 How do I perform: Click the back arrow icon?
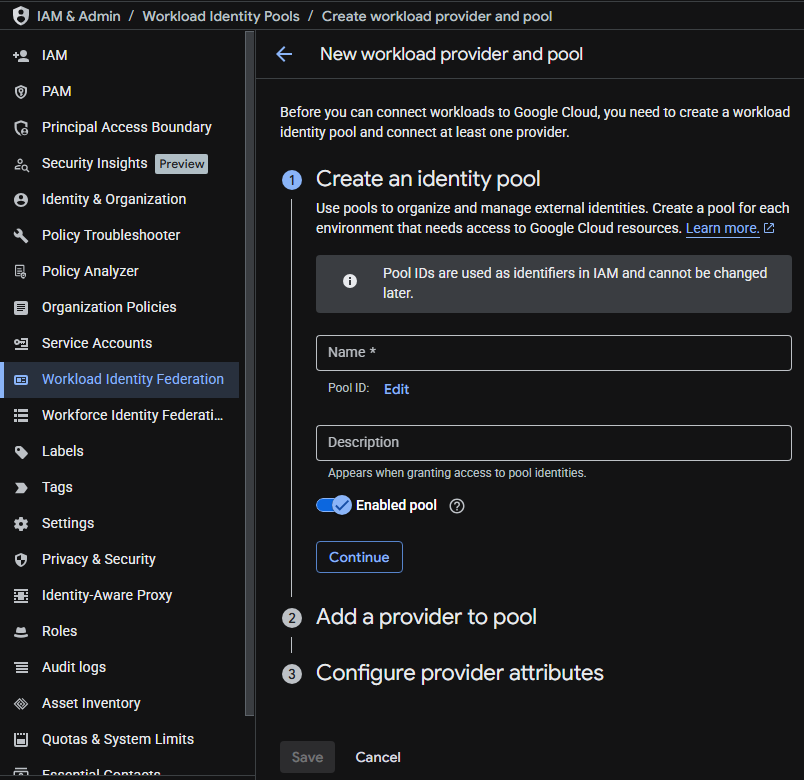point(284,54)
